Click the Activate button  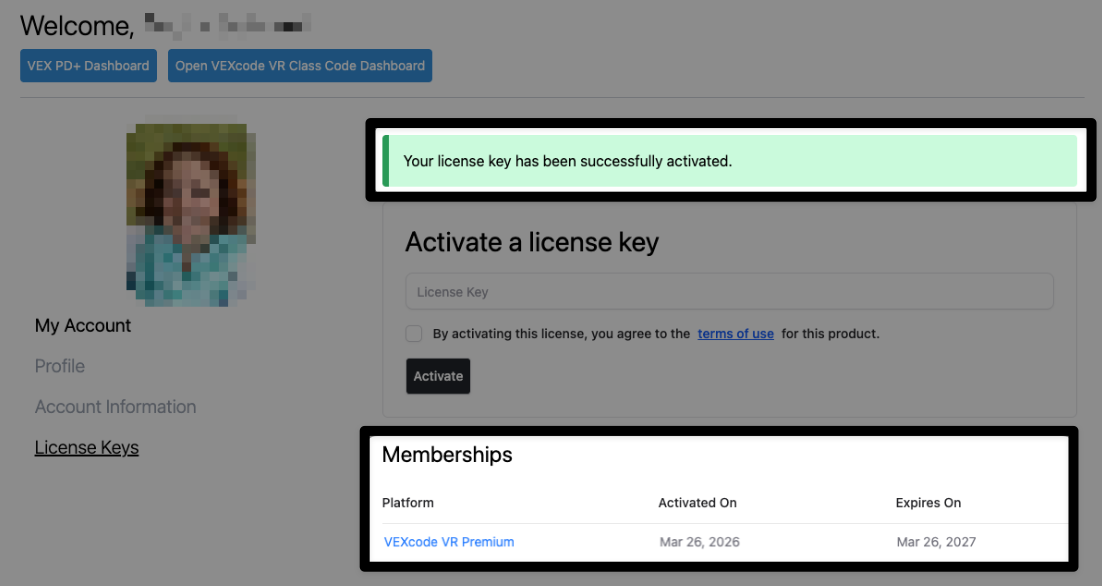click(437, 376)
